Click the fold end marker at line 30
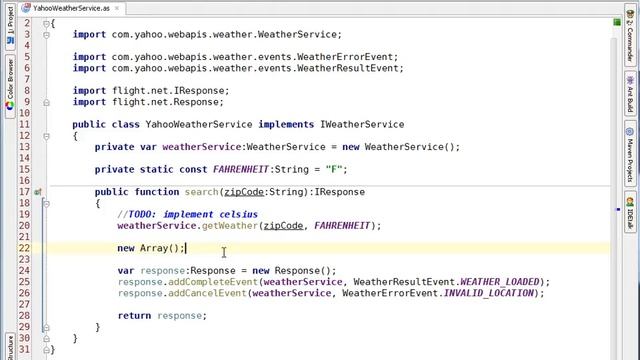The height and width of the screenshot is (360, 640). [46, 338]
